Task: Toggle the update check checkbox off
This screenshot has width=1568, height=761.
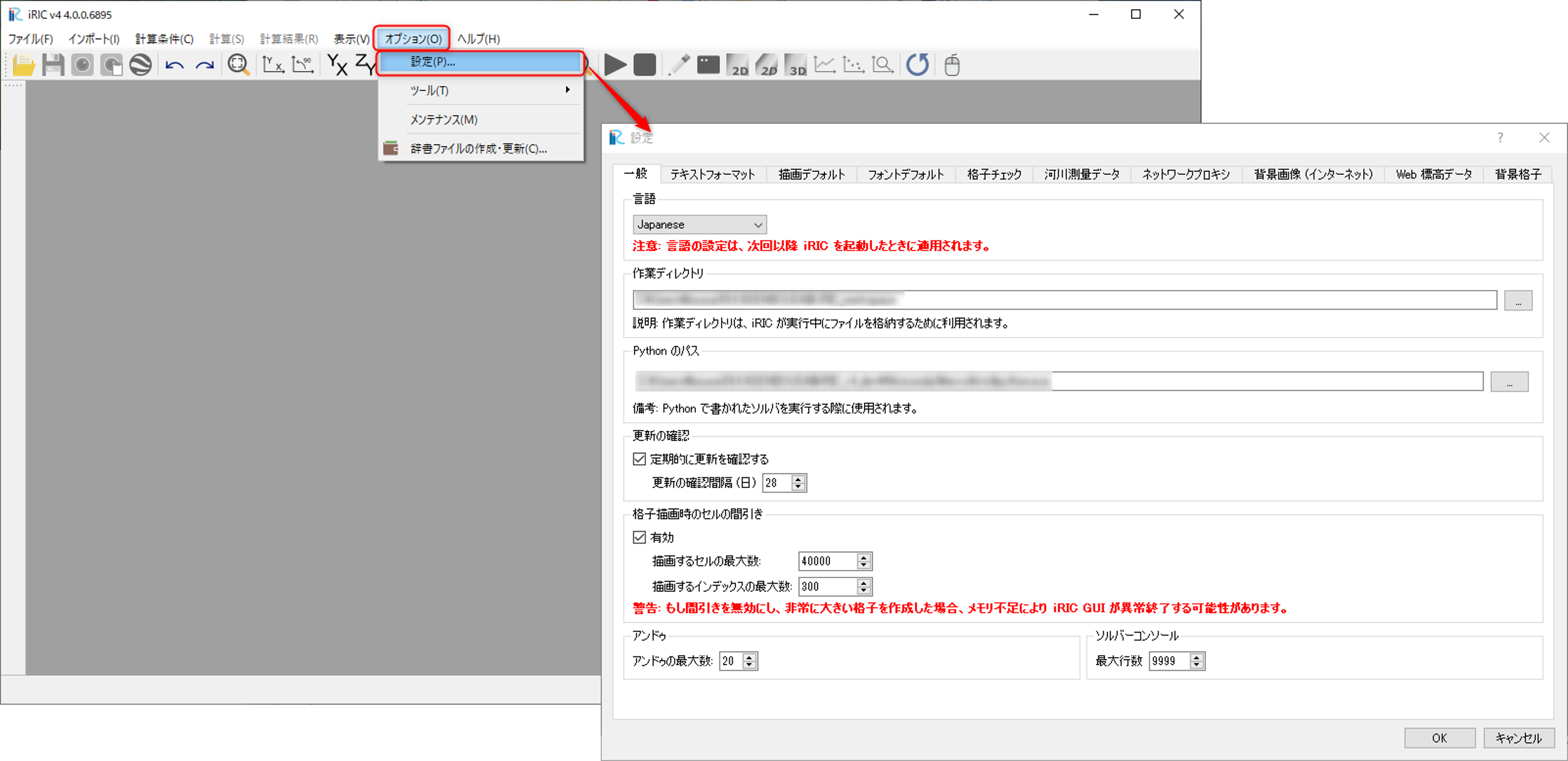Action: 638,458
